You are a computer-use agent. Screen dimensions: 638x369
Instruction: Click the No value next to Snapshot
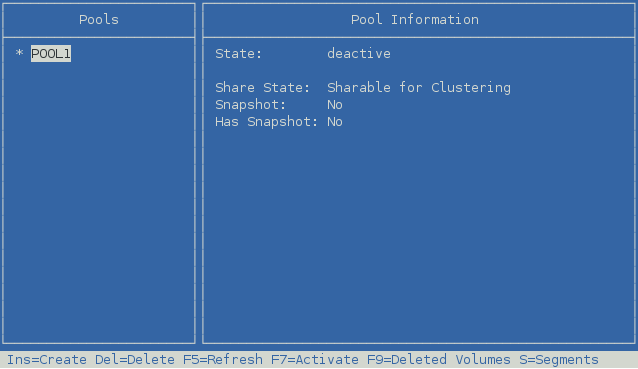coord(335,105)
